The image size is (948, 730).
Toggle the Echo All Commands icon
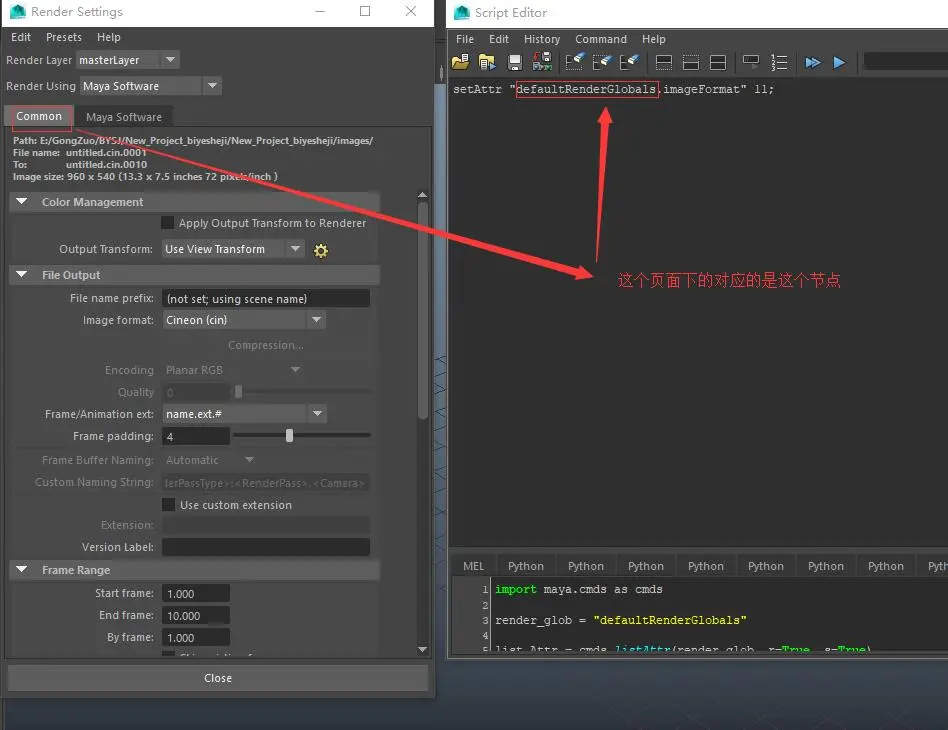pyautogui.click(x=751, y=62)
